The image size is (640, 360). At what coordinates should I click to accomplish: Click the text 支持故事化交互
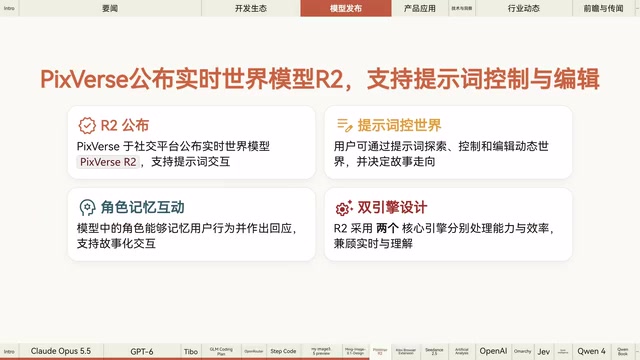[116, 244]
